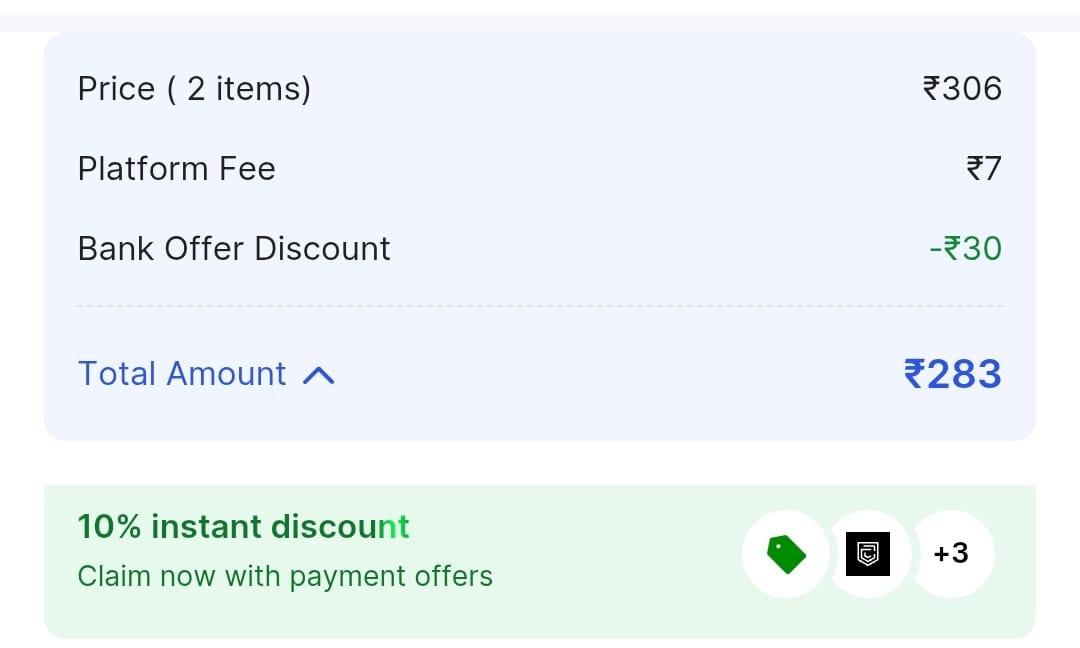This screenshot has height=648, width=1080.
Task: Click the ₹7 platform fee amount
Action: pyautogui.click(x=983, y=169)
